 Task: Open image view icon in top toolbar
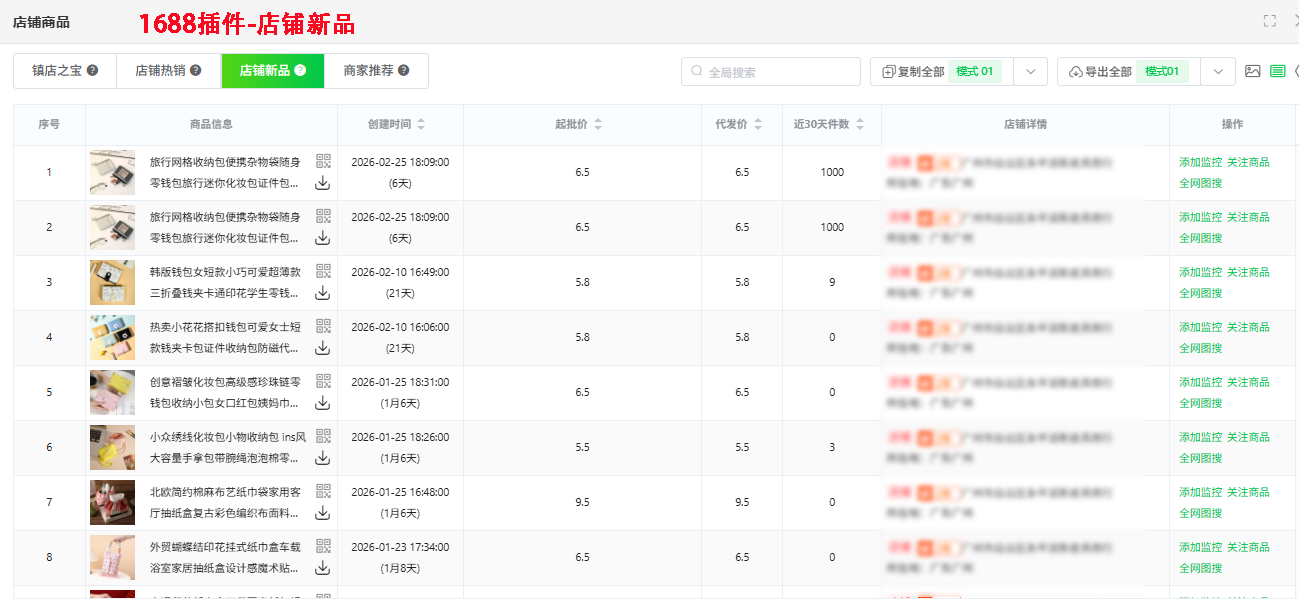point(1255,71)
